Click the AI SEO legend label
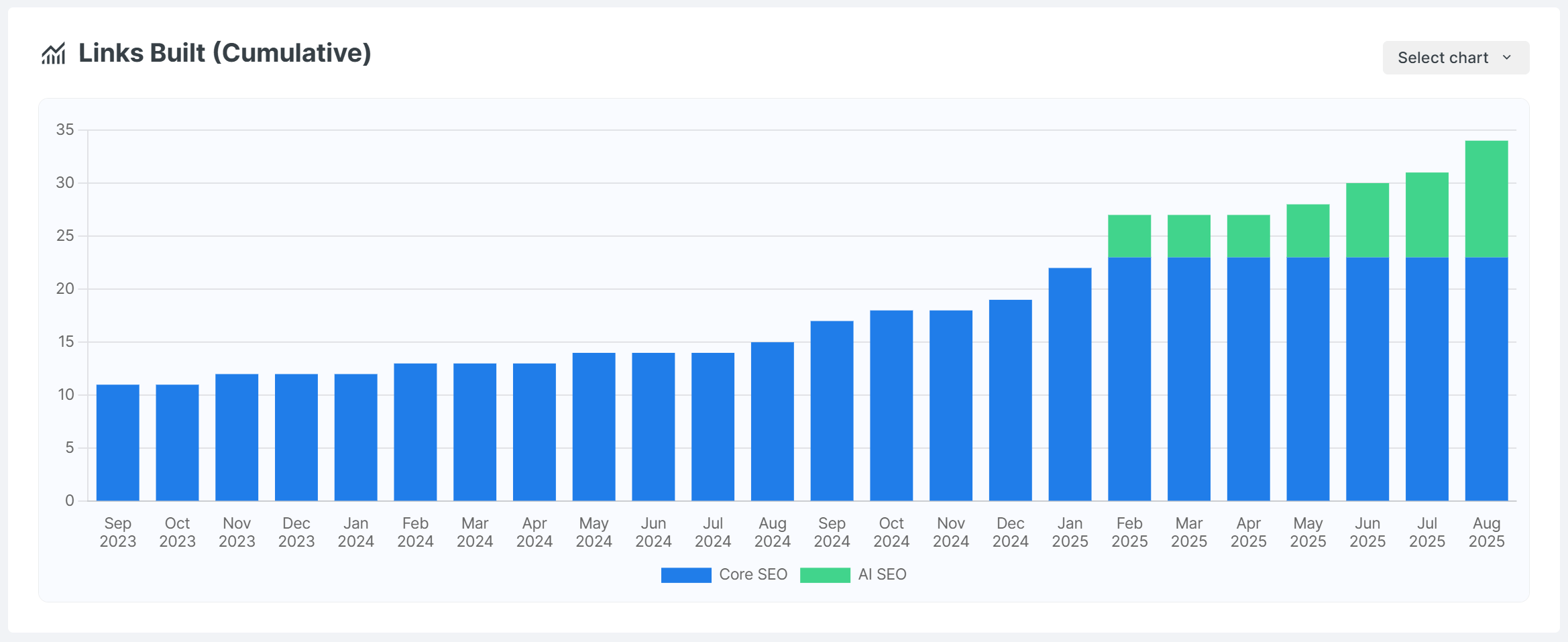This screenshot has height=642, width=1568. click(882, 575)
